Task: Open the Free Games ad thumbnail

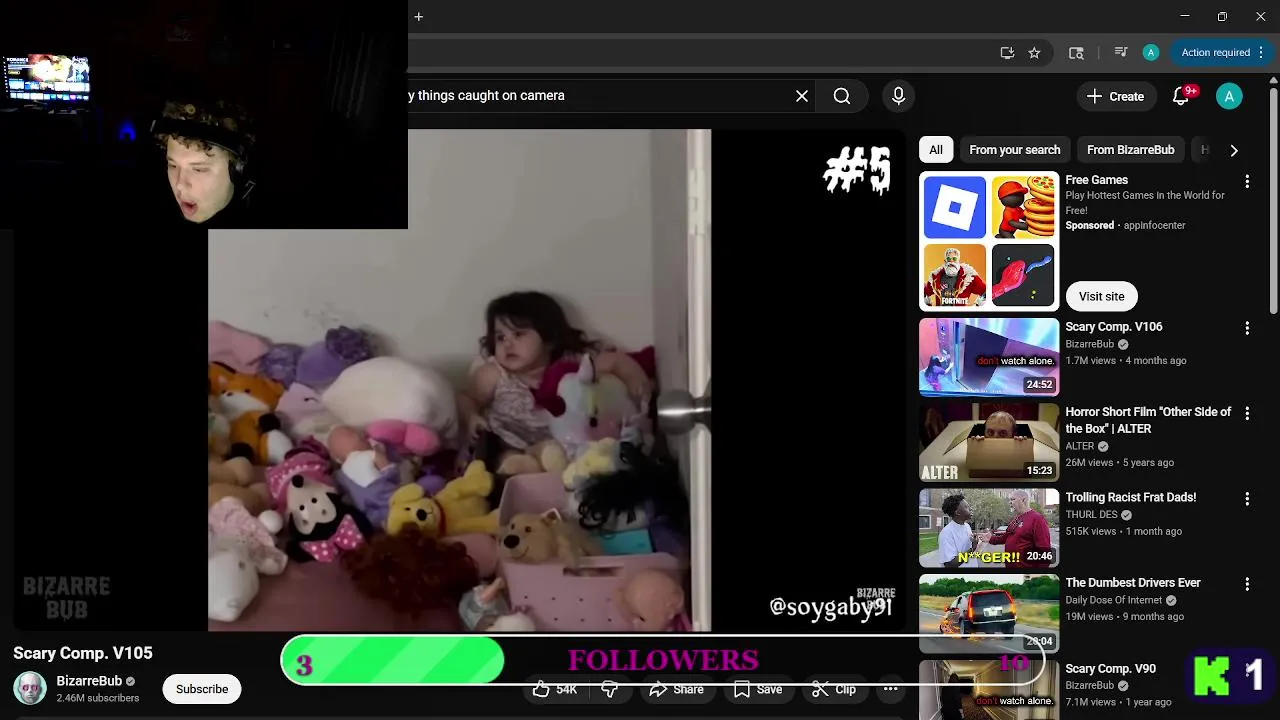Action: tap(988, 241)
